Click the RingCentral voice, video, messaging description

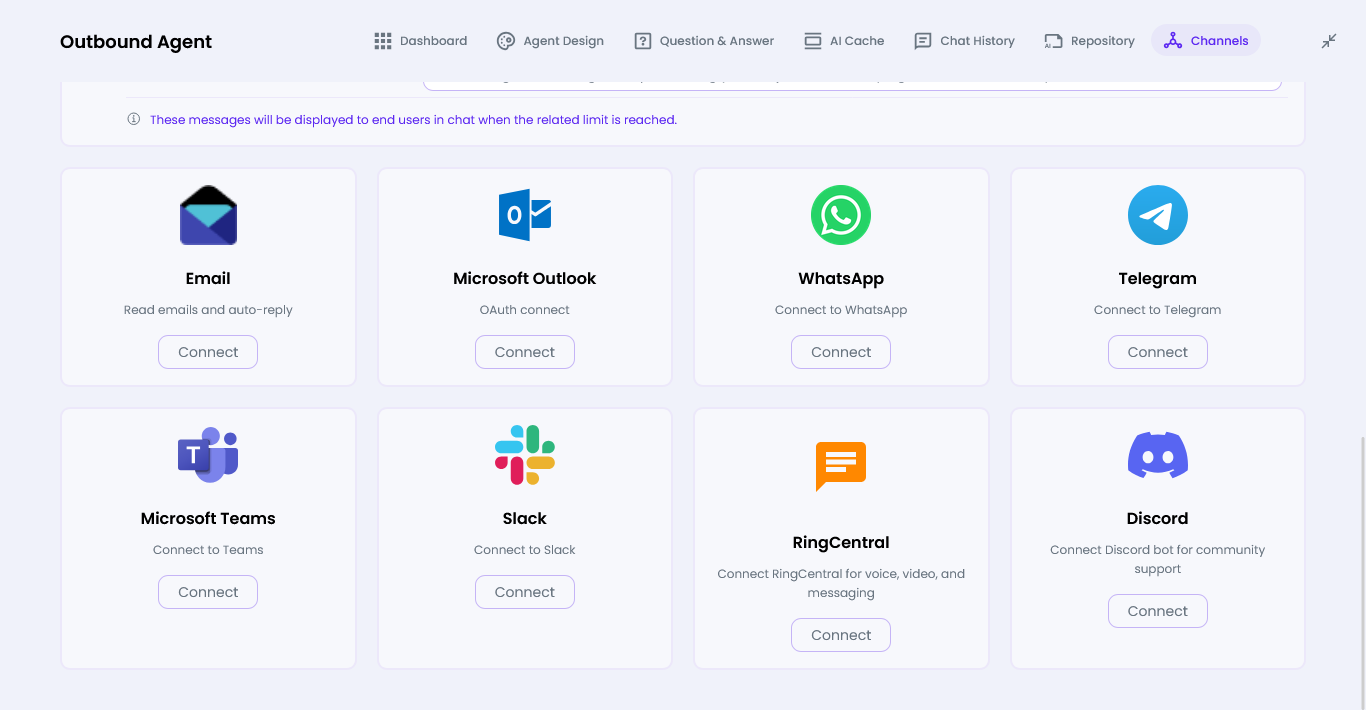pos(841,583)
